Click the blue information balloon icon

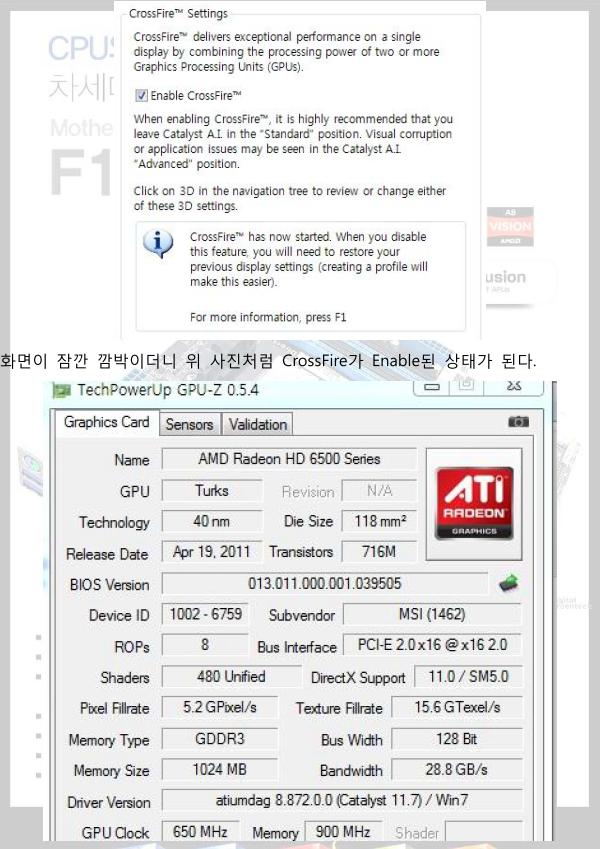[x=158, y=243]
